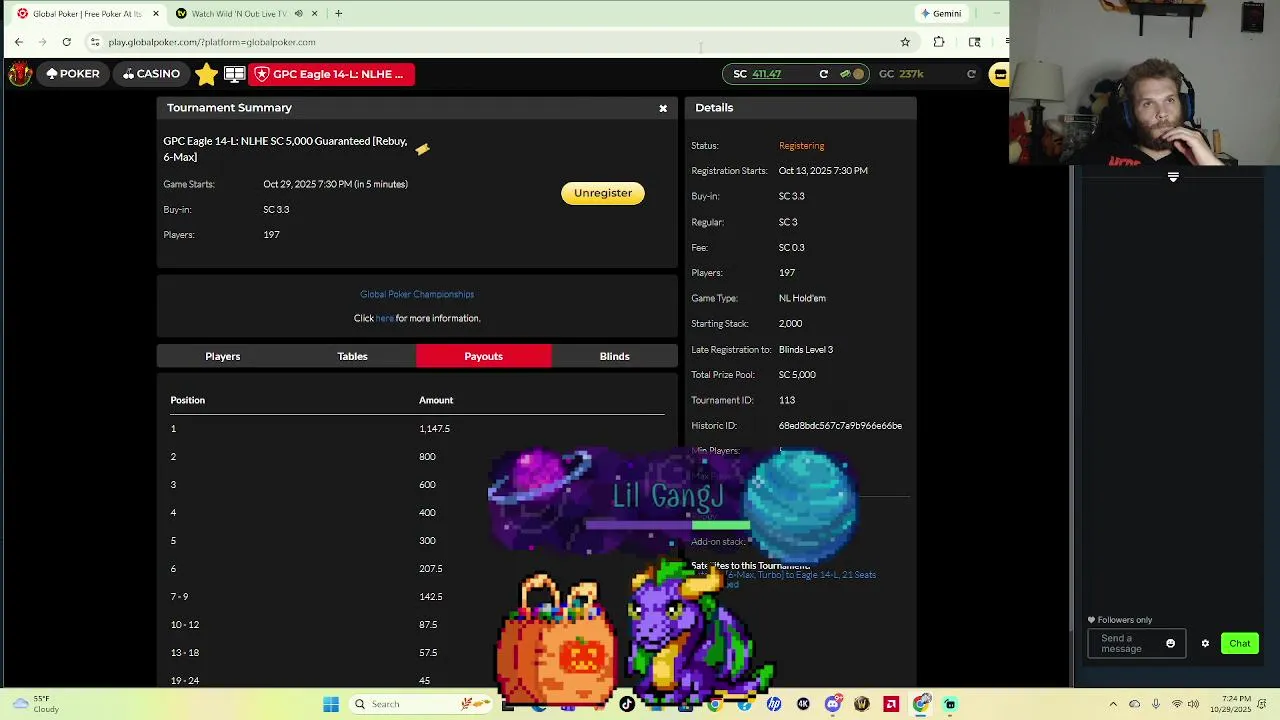
Task: Click the Position column header
Action: [x=187, y=400]
